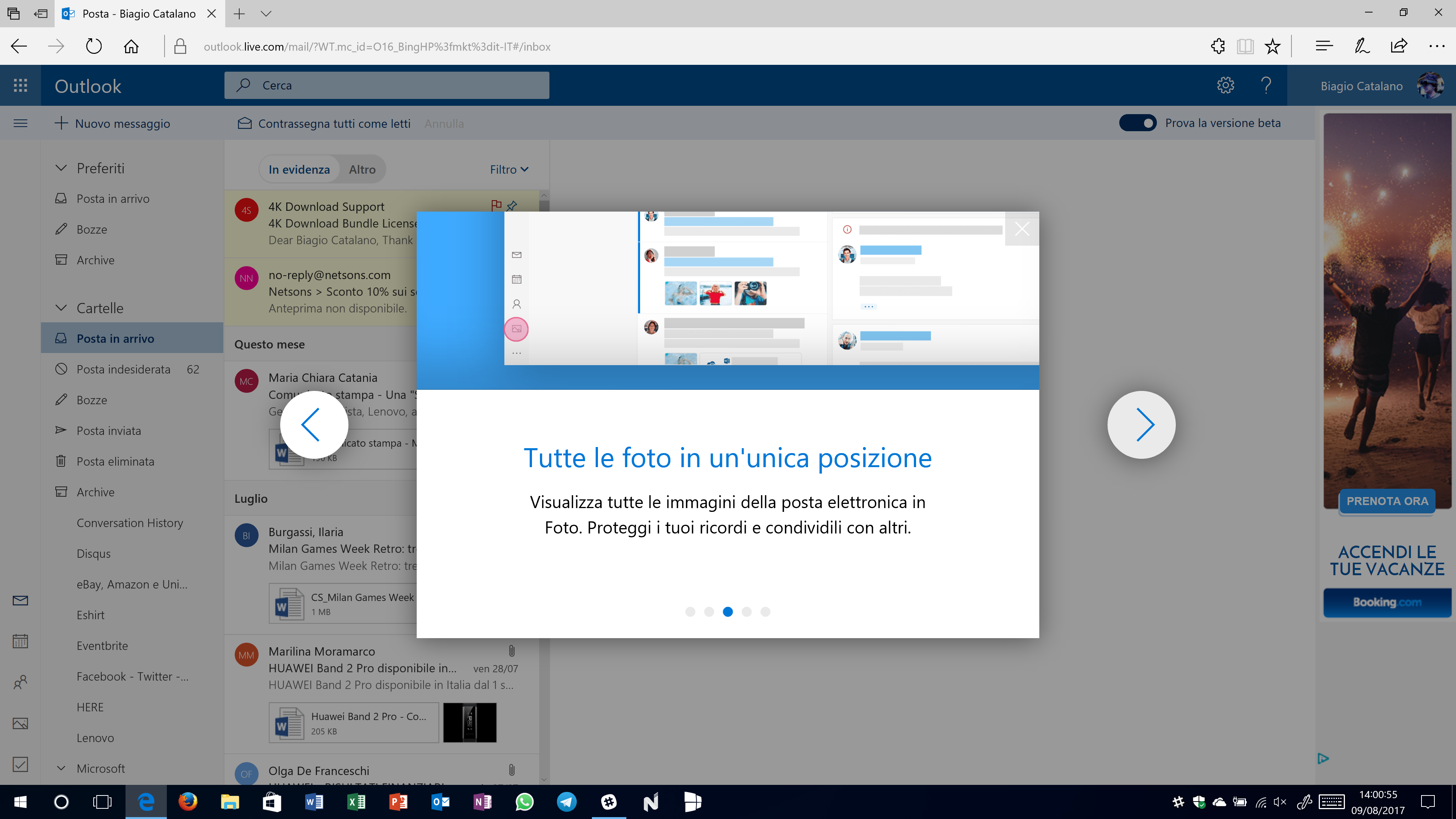This screenshot has height=819, width=1456.
Task: Open the Lenovo folder
Action: (132, 737)
